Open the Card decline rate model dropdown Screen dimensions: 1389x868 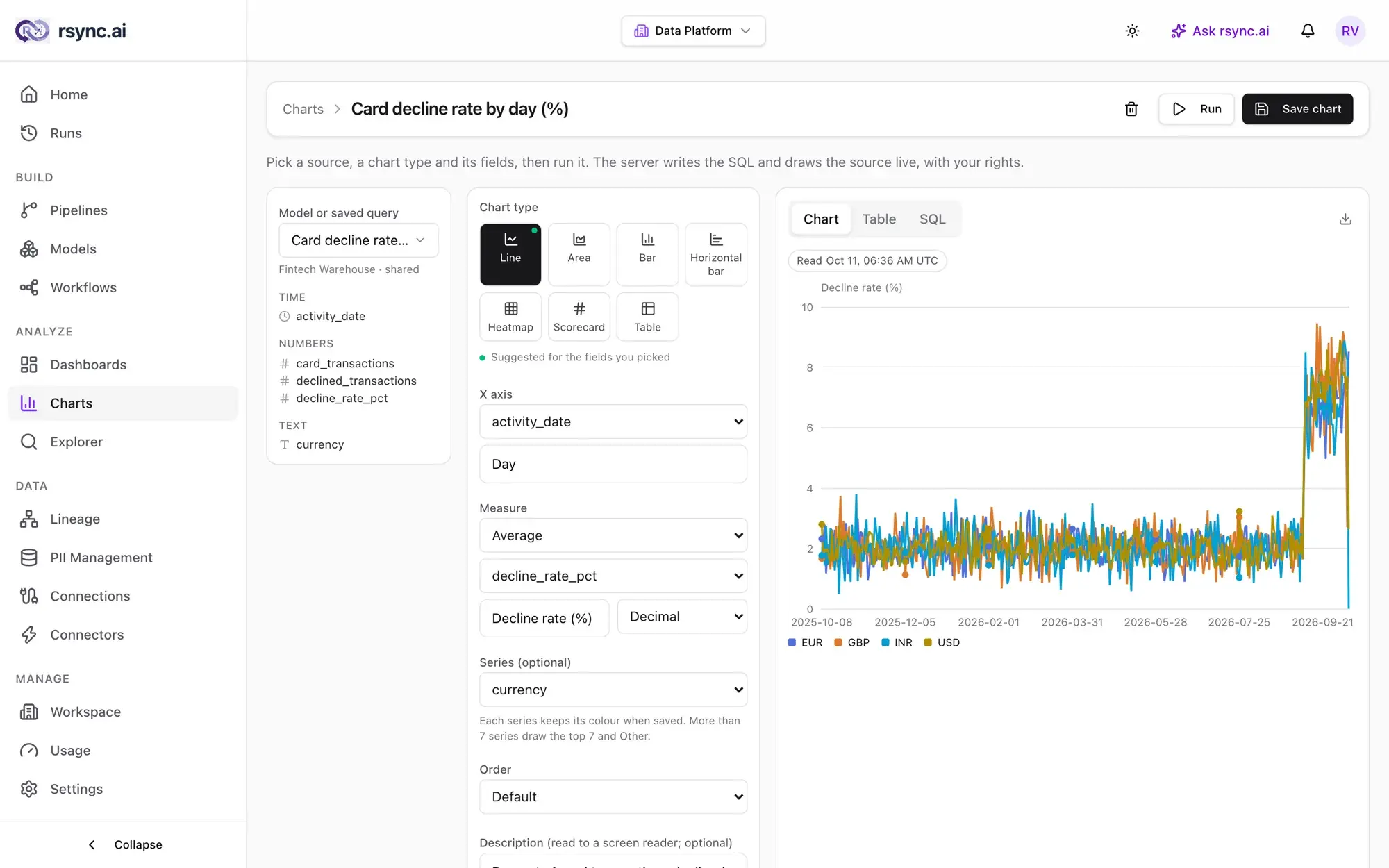(358, 240)
